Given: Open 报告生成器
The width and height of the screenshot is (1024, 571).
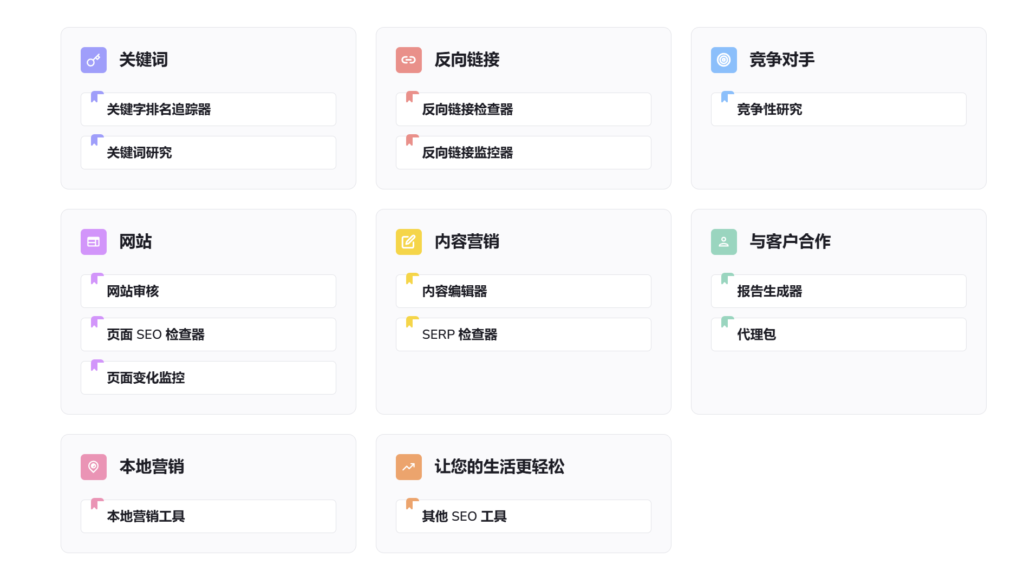Looking at the screenshot, I should click(839, 291).
